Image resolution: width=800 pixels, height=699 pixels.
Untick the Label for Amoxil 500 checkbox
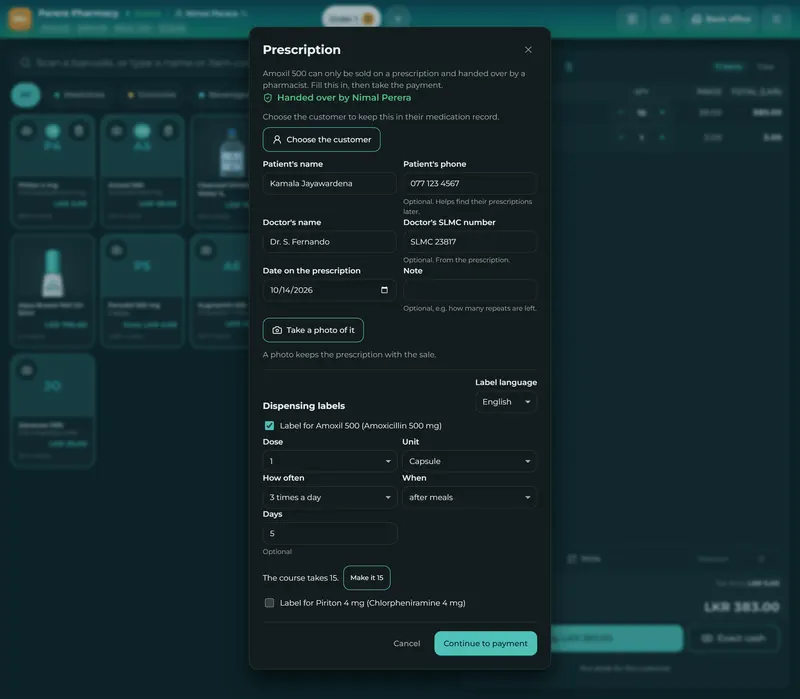269,426
